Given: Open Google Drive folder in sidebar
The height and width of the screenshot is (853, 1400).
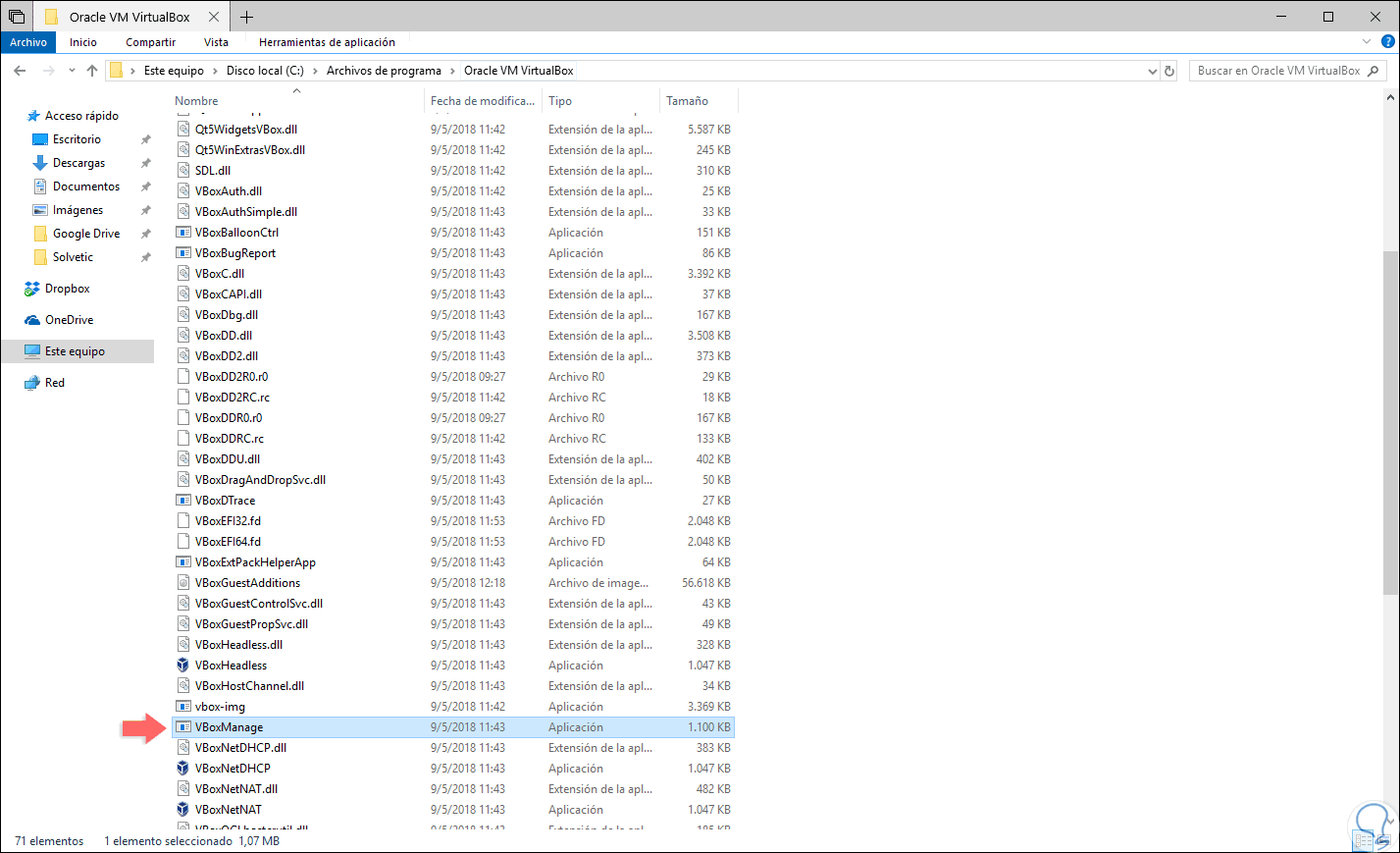Looking at the screenshot, I should point(86,234).
